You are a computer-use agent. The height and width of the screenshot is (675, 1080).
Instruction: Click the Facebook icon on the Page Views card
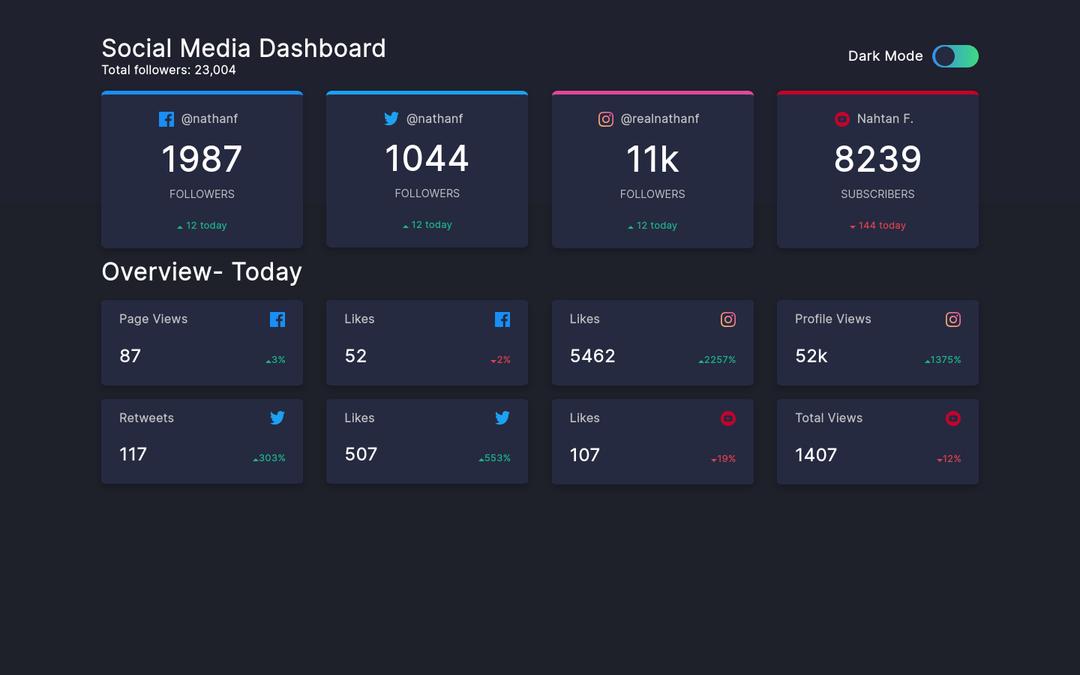pos(277,319)
